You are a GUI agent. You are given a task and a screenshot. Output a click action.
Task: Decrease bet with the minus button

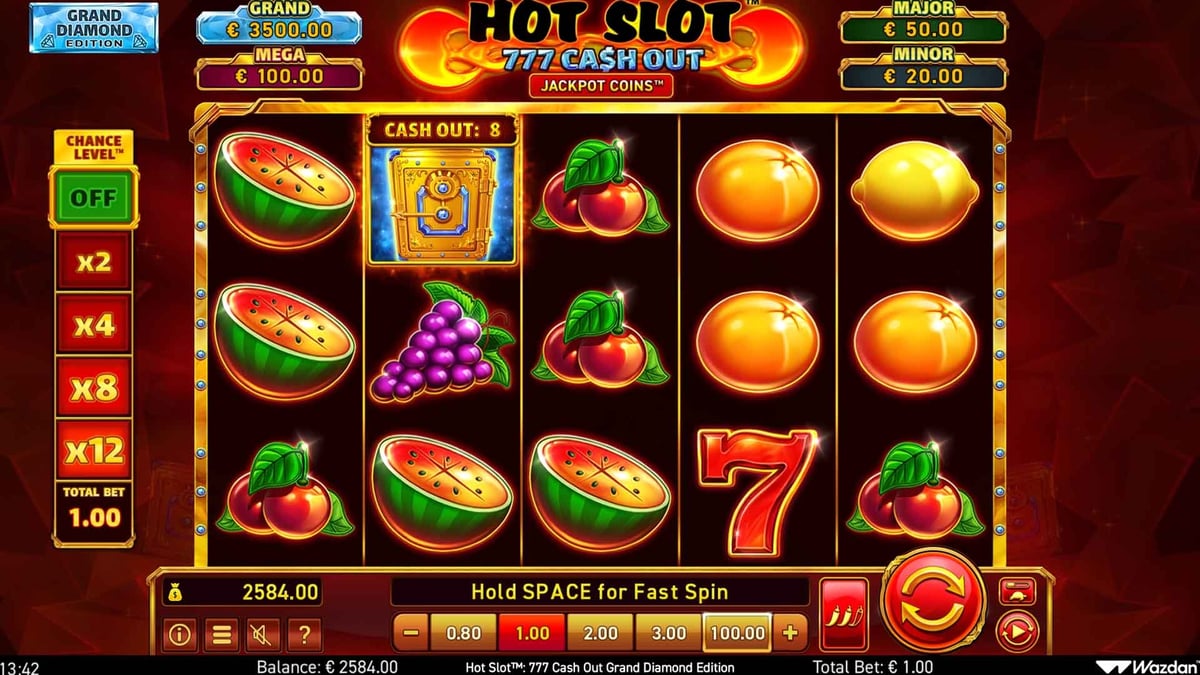pos(411,633)
